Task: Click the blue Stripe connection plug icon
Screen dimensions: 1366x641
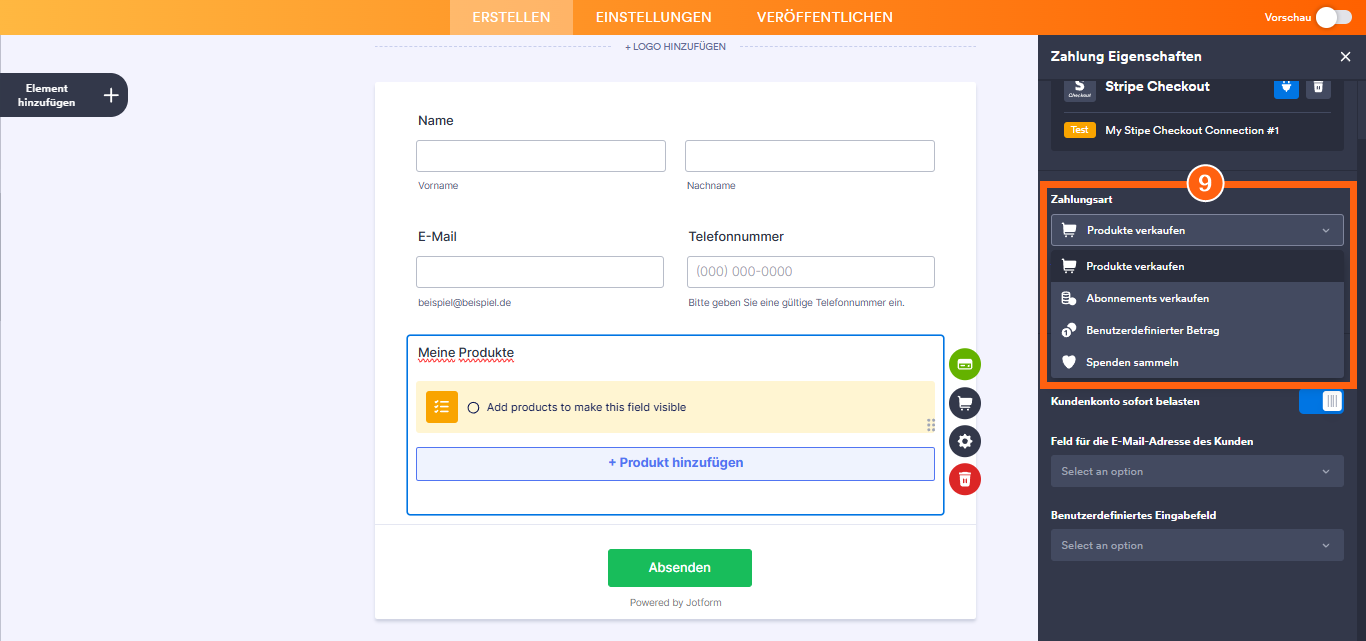Action: click(1286, 87)
